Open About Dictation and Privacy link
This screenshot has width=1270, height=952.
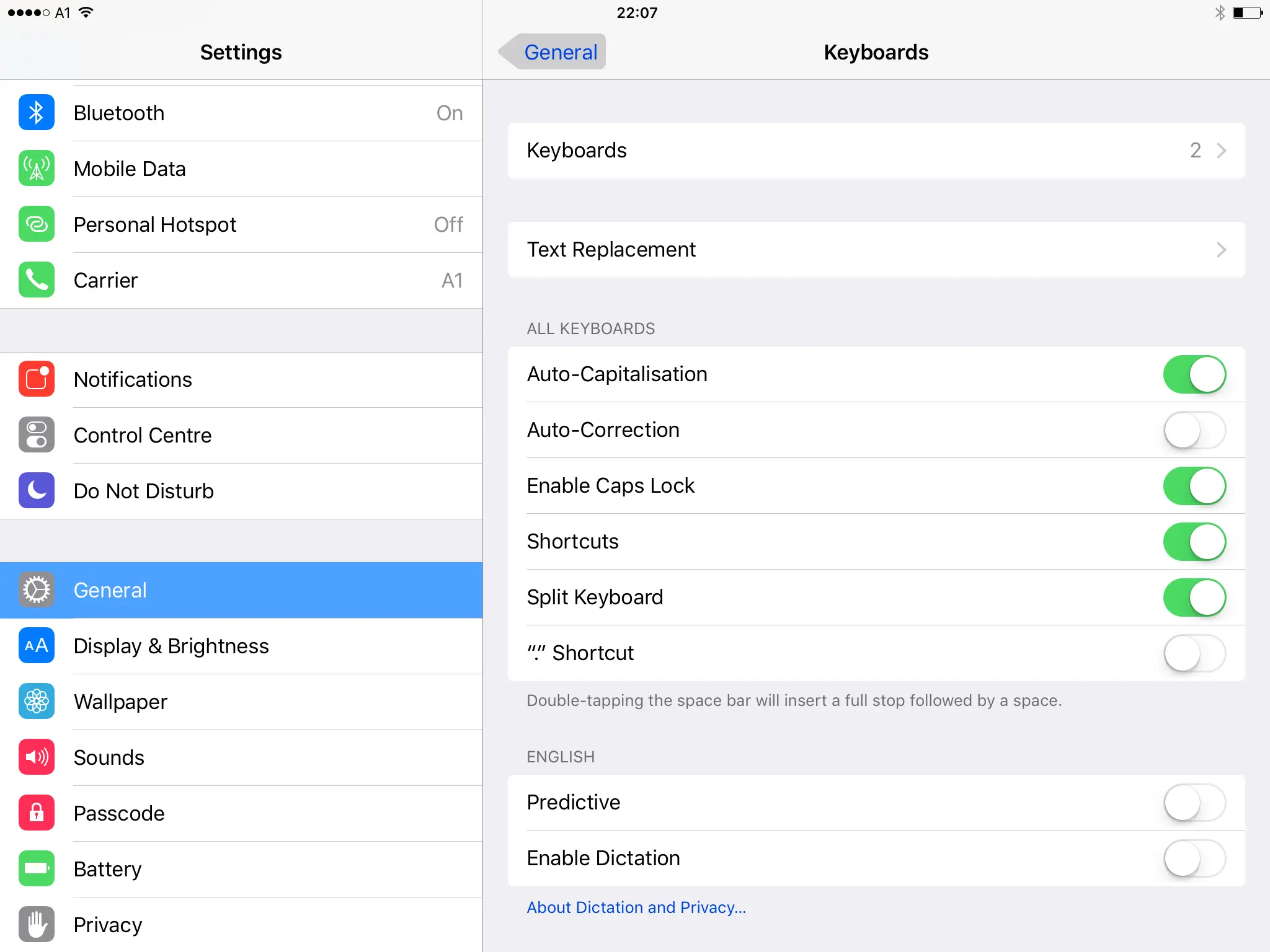636,907
